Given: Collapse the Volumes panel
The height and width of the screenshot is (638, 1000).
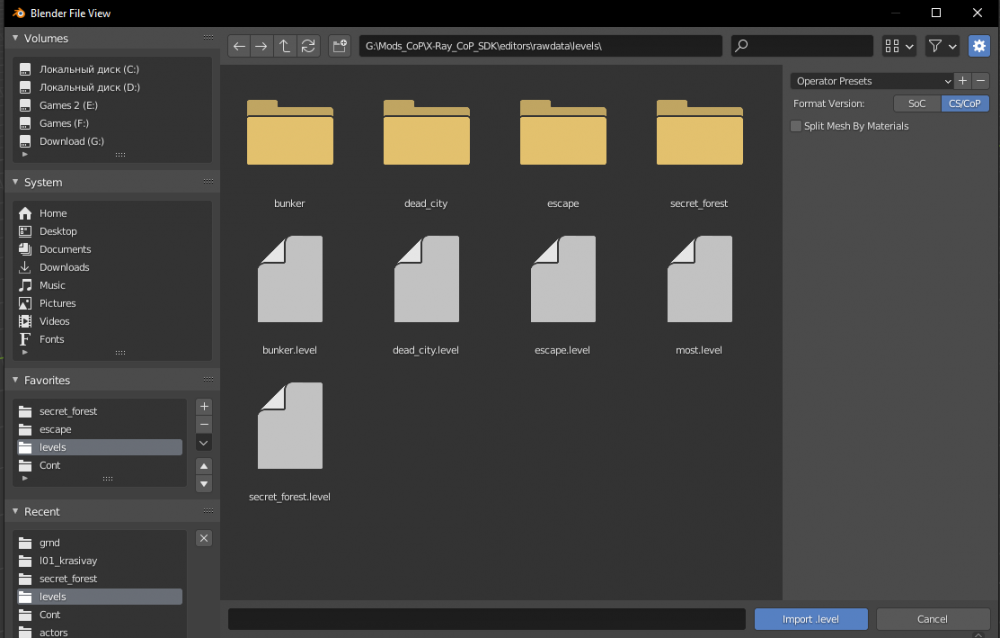Looking at the screenshot, I should 15,38.
